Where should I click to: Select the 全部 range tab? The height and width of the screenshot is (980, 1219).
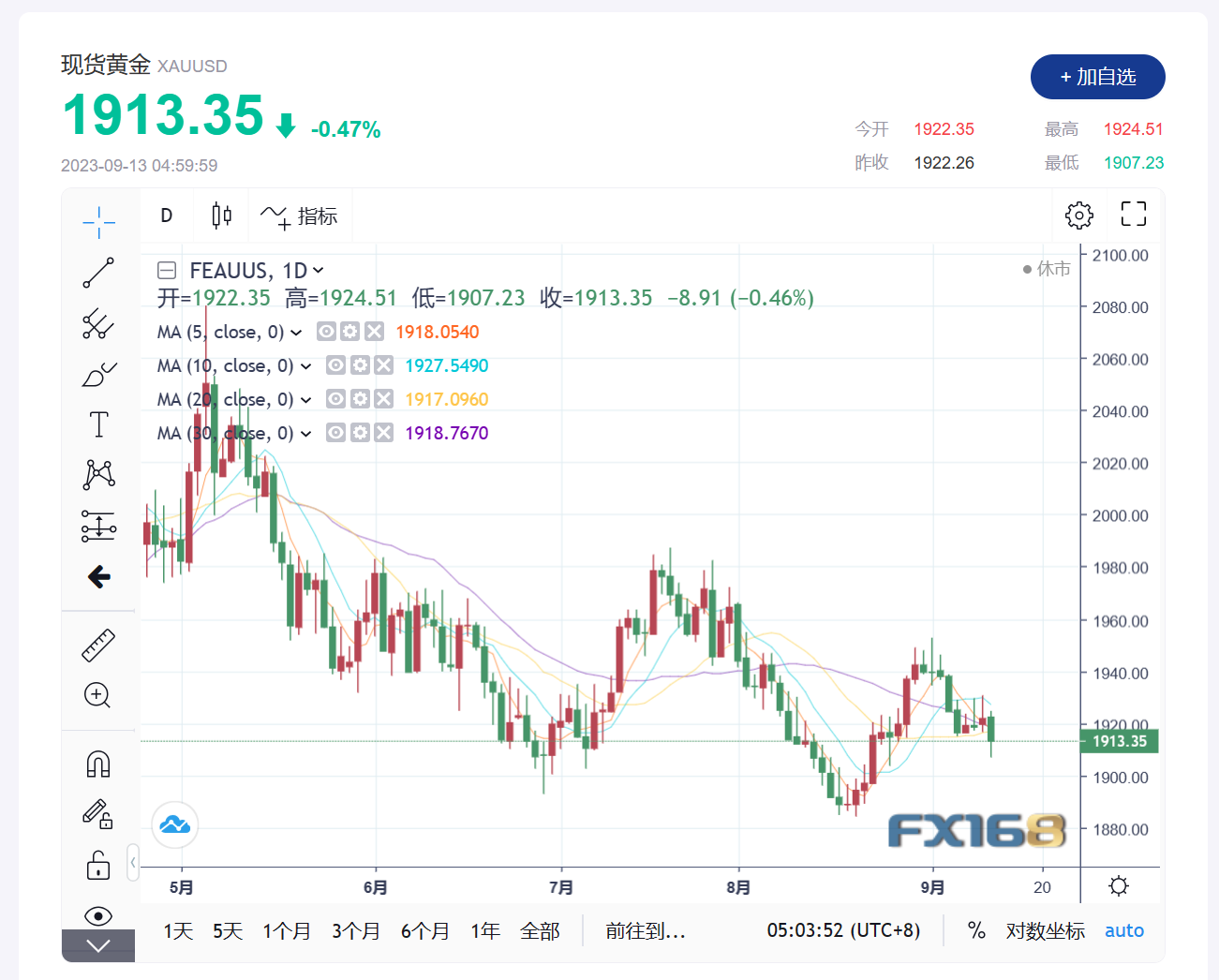[x=541, y=930]
